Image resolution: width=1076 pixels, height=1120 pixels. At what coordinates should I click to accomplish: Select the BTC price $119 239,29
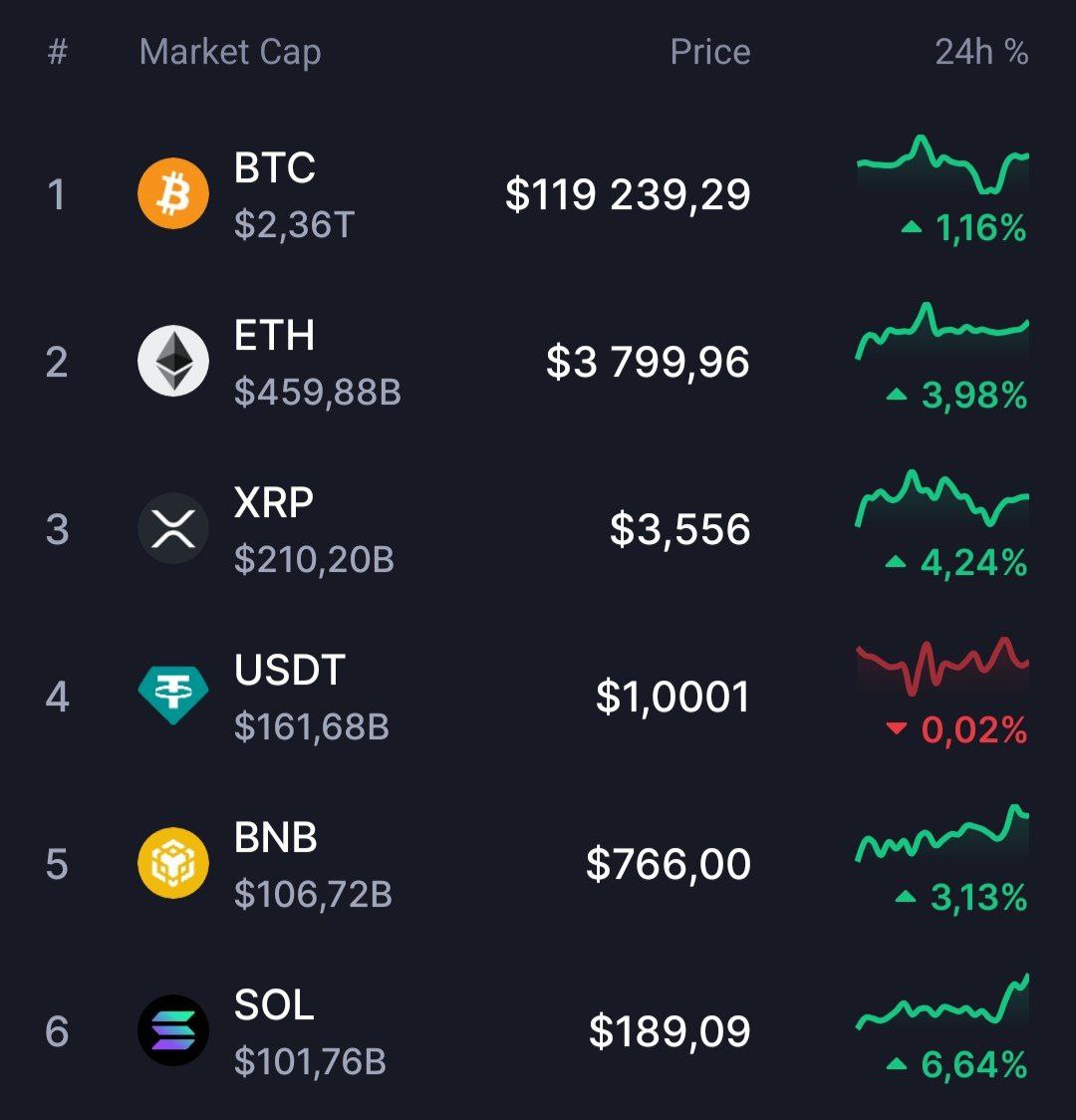[x=628, y=194]
